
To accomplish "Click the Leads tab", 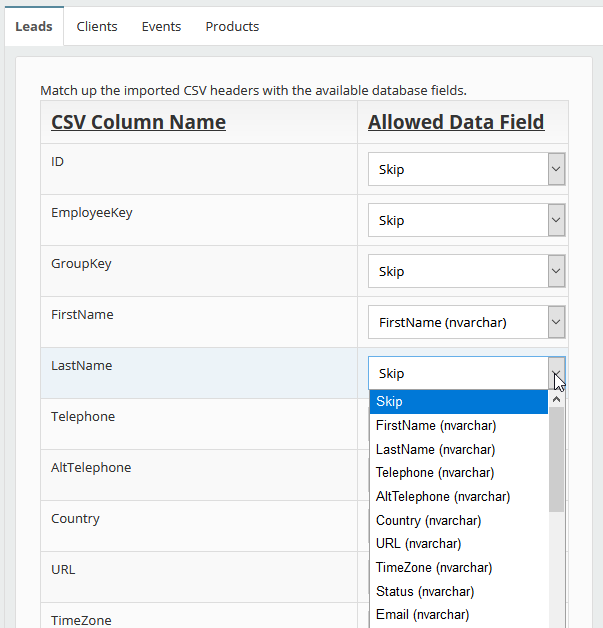I will pos(34,26).
